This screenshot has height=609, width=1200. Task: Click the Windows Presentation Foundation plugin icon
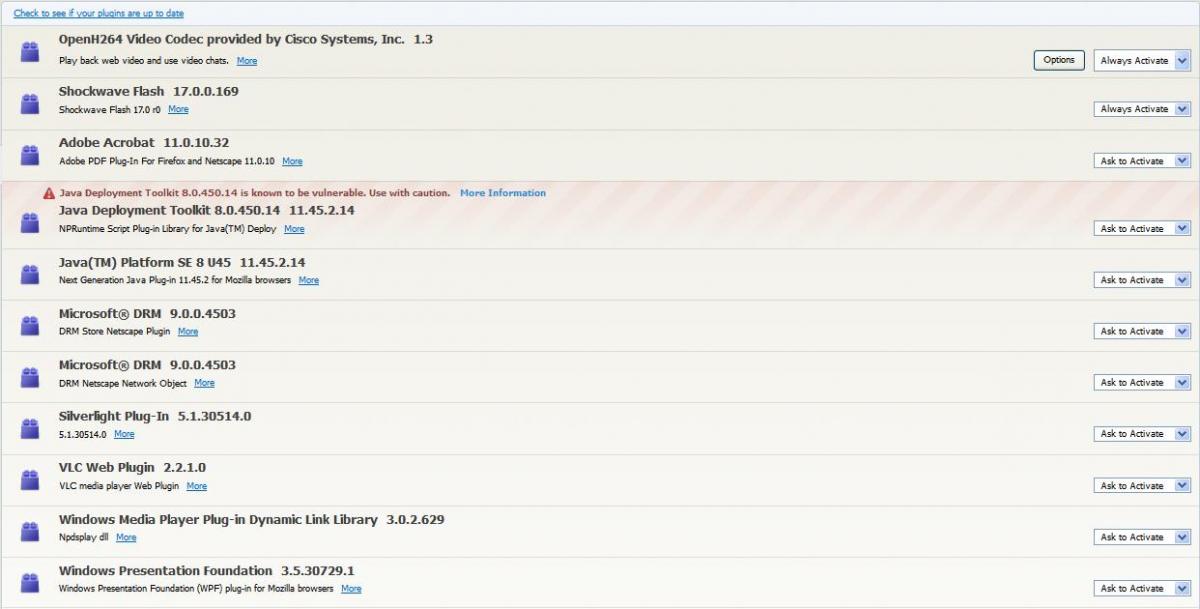pos(30,582)
